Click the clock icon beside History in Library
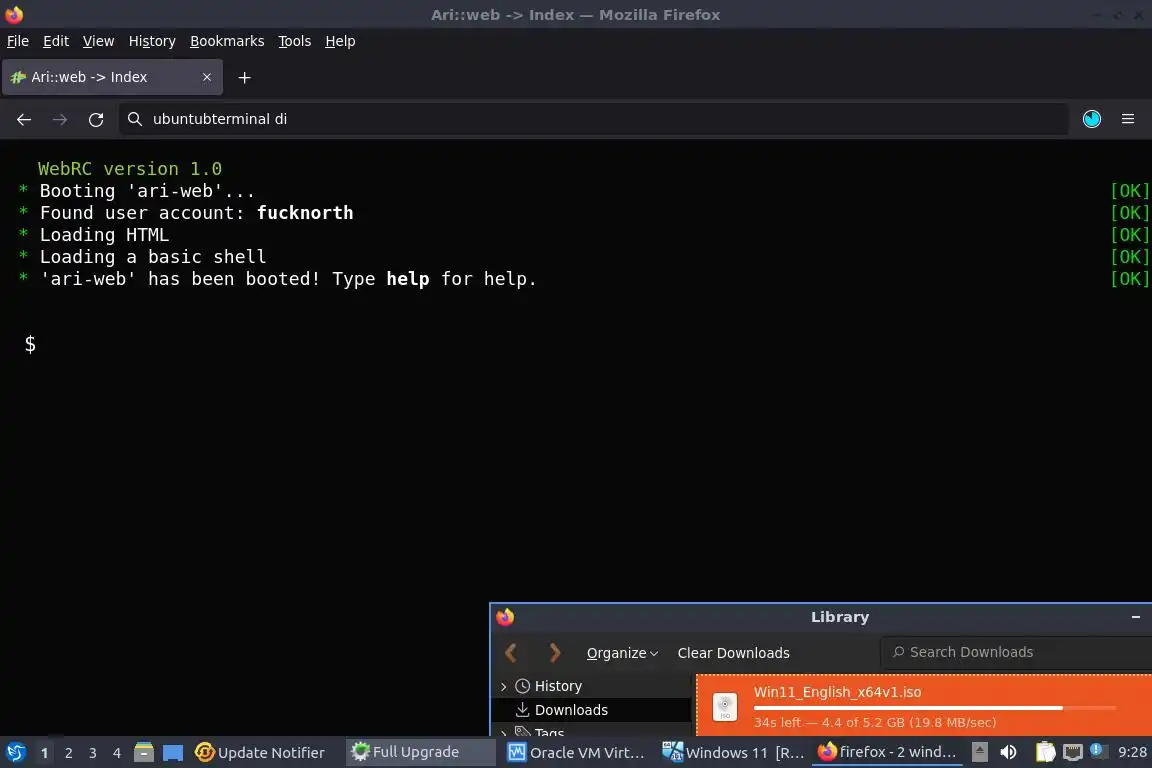1152x768 pixels. point(522,686)
